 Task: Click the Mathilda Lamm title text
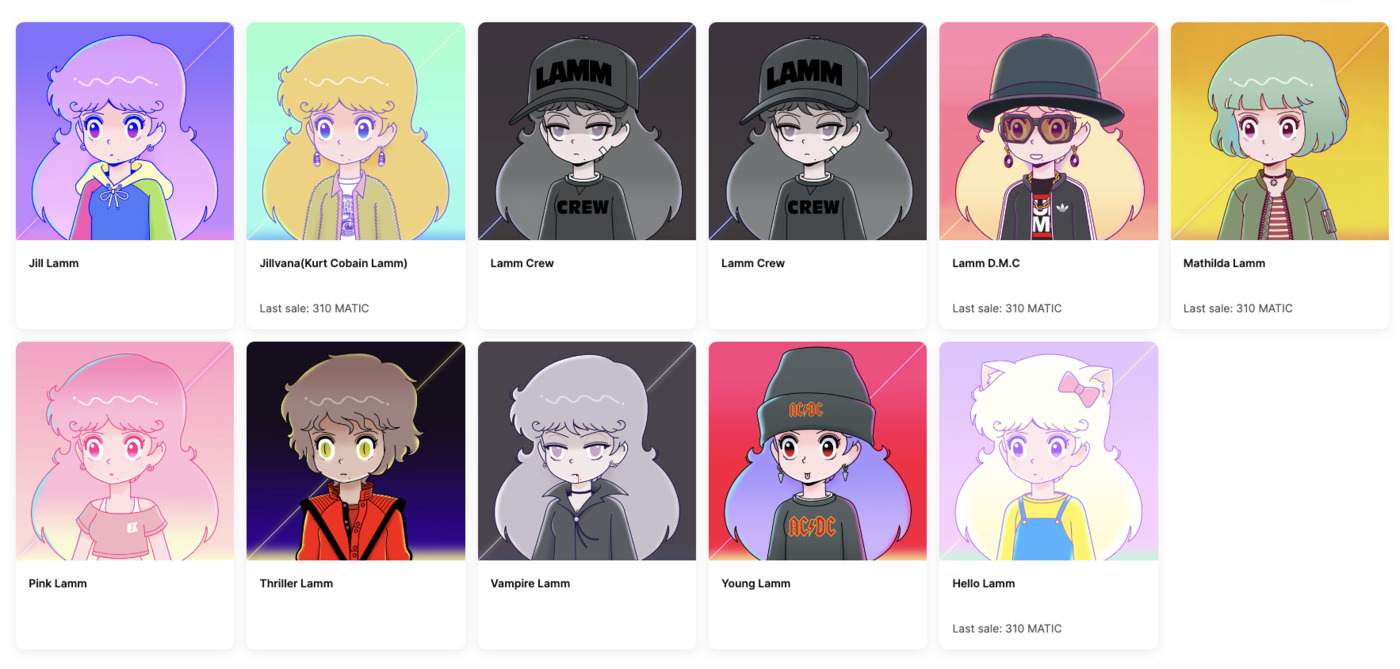point(1224,263)
